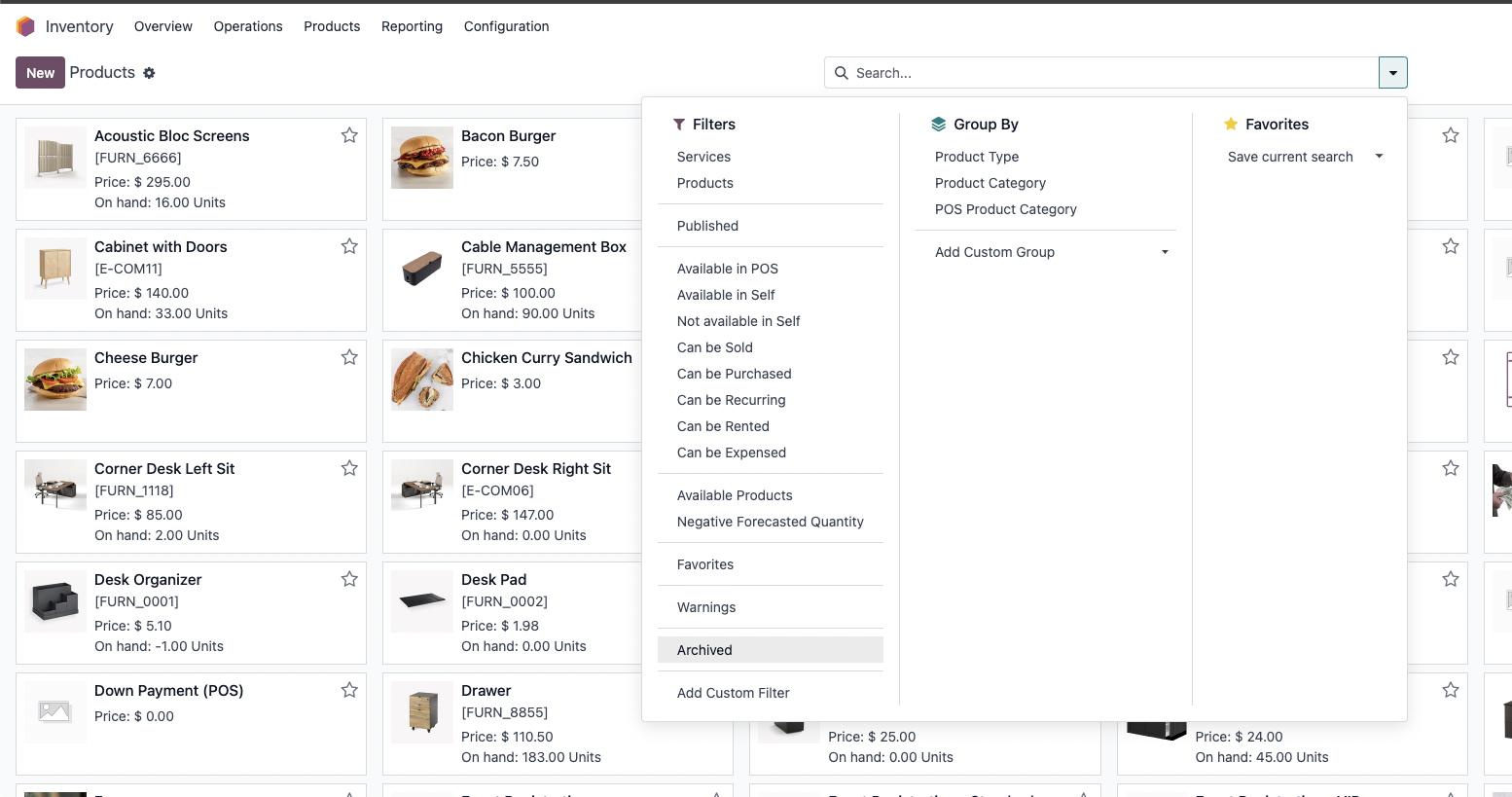Open the Configuration menu
This screenshot has height=797, width=1512.
pyautogui.click(x=507, y=26)
